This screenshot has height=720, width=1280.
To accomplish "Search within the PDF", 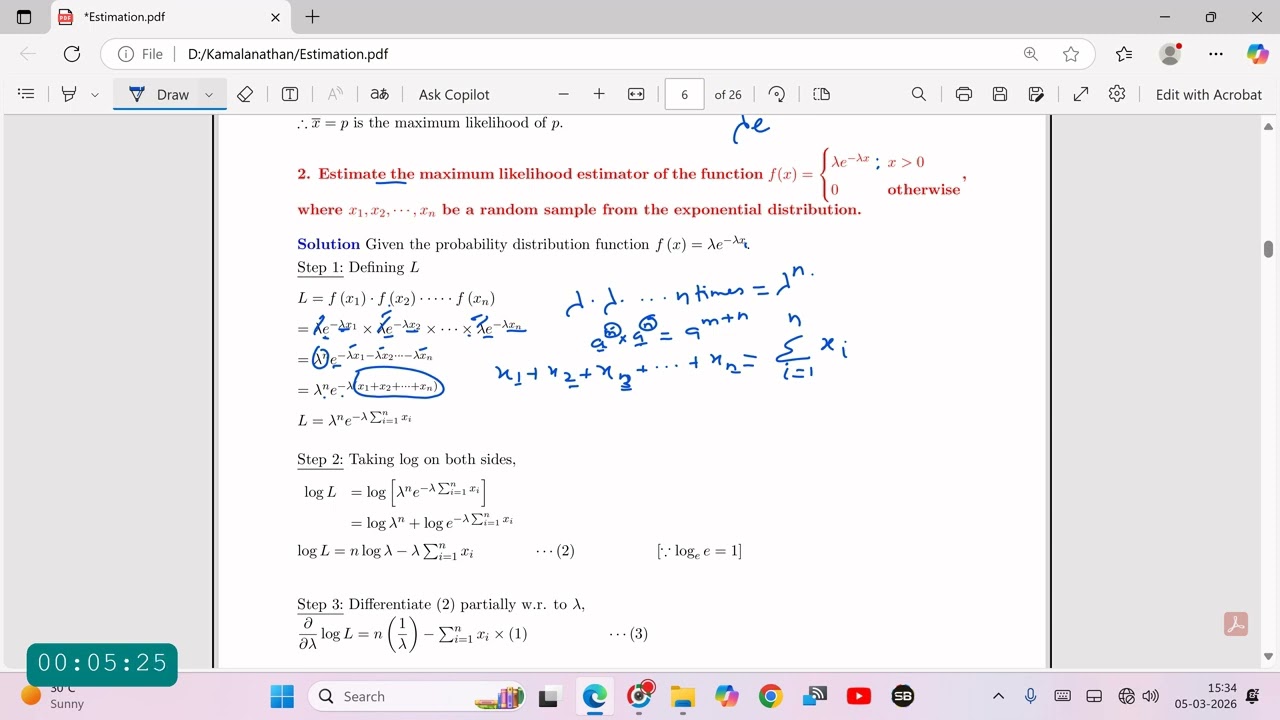I will pyautogui.click(x=919, y=94).
